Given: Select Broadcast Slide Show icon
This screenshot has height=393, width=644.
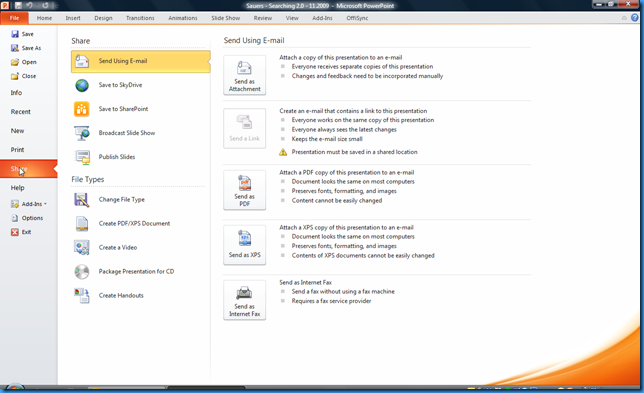Looking at the screenshot, I should pyautogui.click(x=82, y=133).
